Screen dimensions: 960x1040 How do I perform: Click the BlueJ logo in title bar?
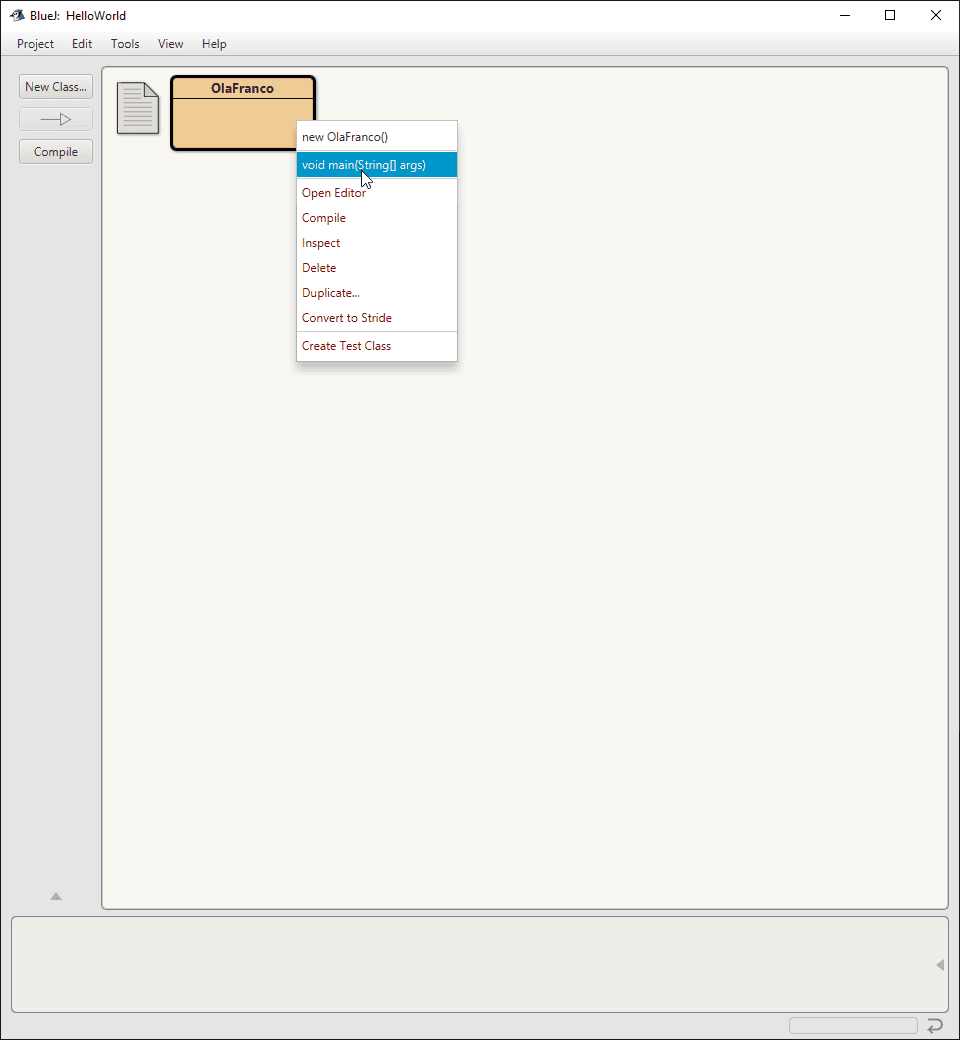coord(17,15)
